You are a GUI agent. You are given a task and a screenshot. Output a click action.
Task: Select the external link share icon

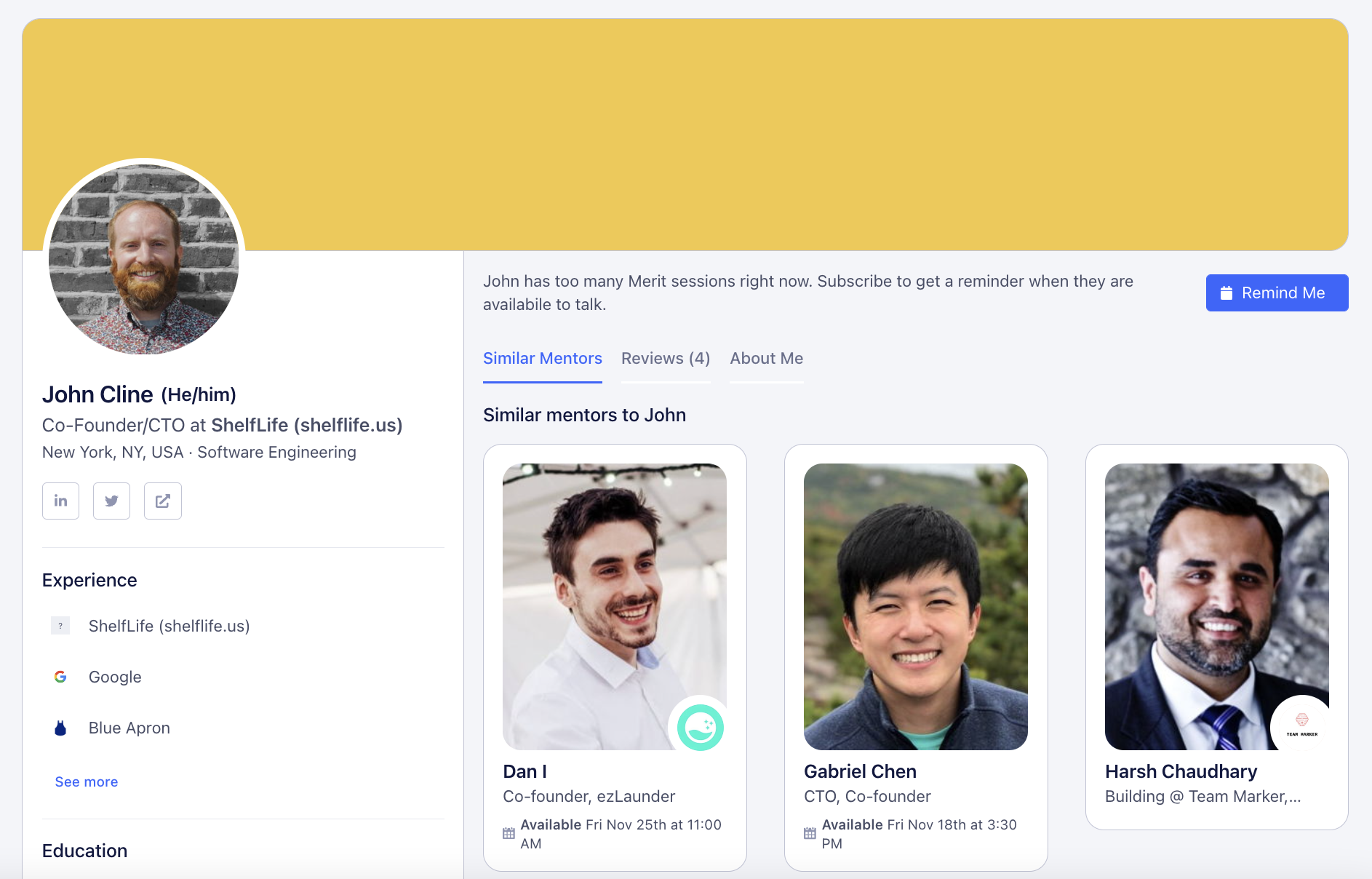tap(162, 501)
